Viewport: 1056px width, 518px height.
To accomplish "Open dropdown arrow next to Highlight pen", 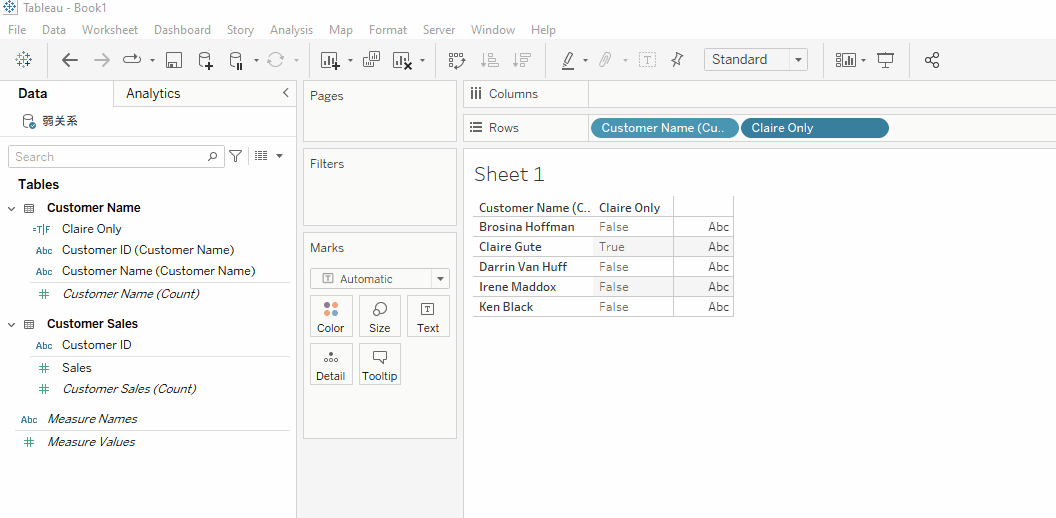I will 585,60.
